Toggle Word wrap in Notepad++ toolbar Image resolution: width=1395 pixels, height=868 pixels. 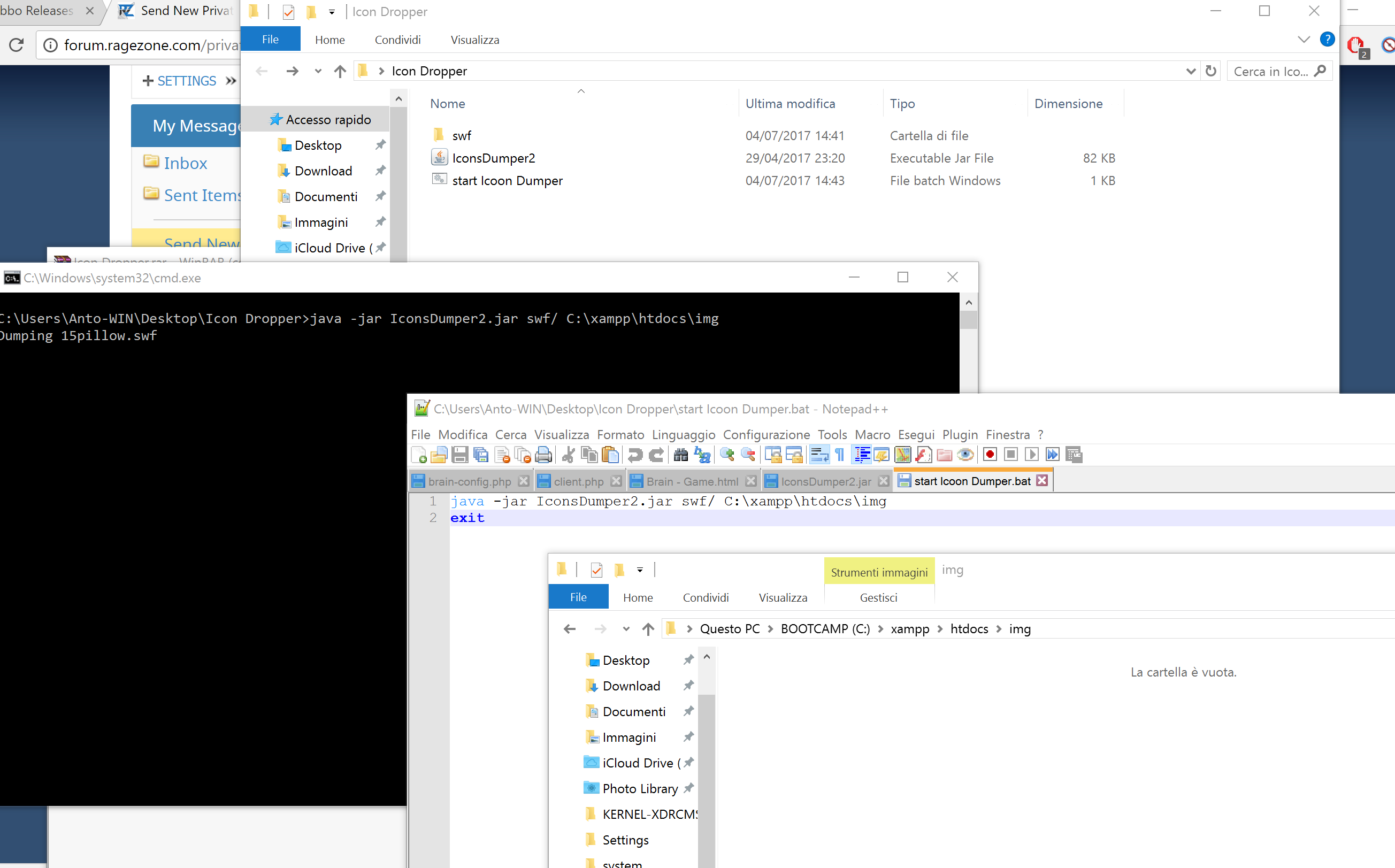(x=819, y=455)
